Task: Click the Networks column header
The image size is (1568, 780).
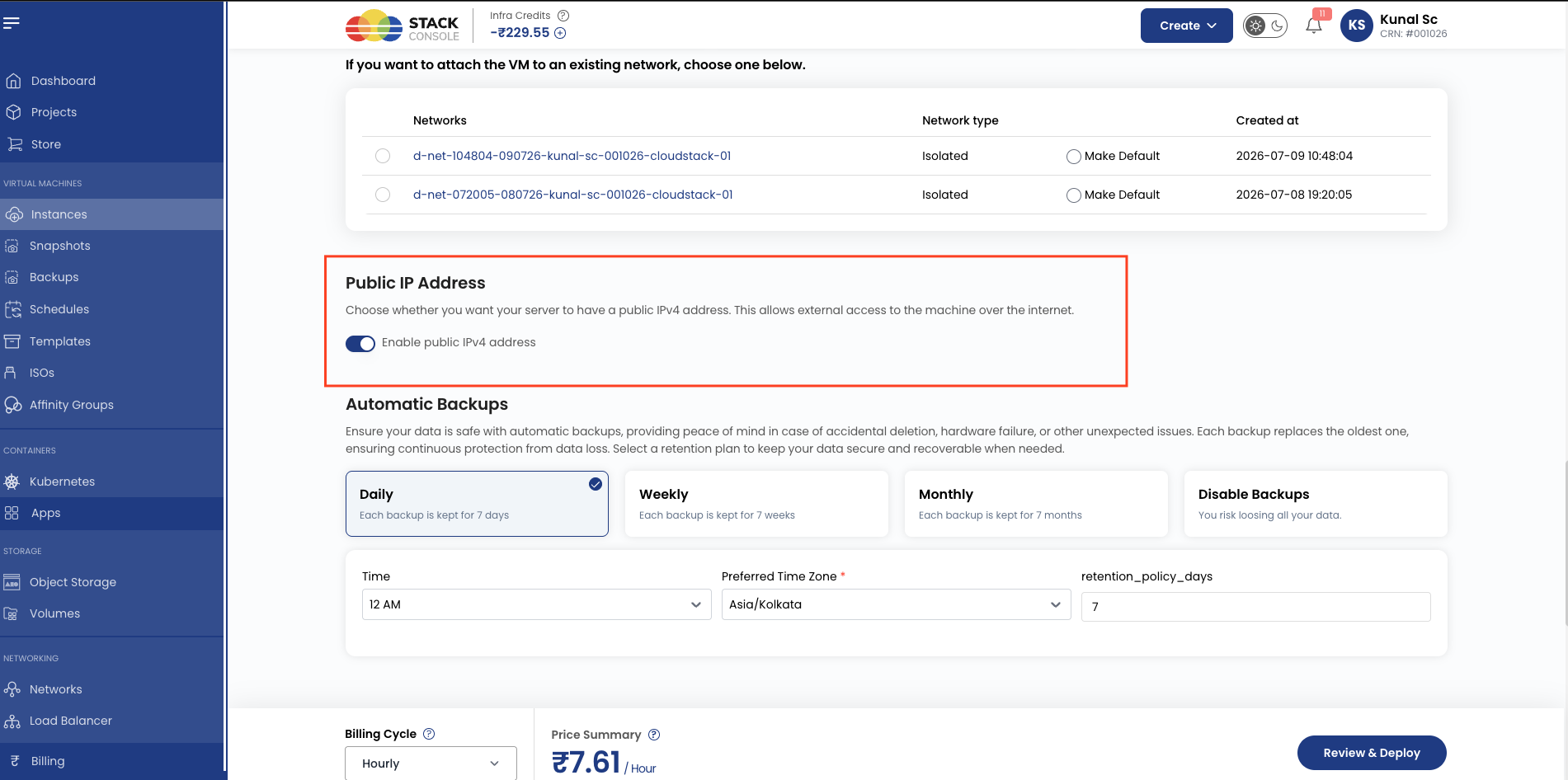Action: [440, 120]
